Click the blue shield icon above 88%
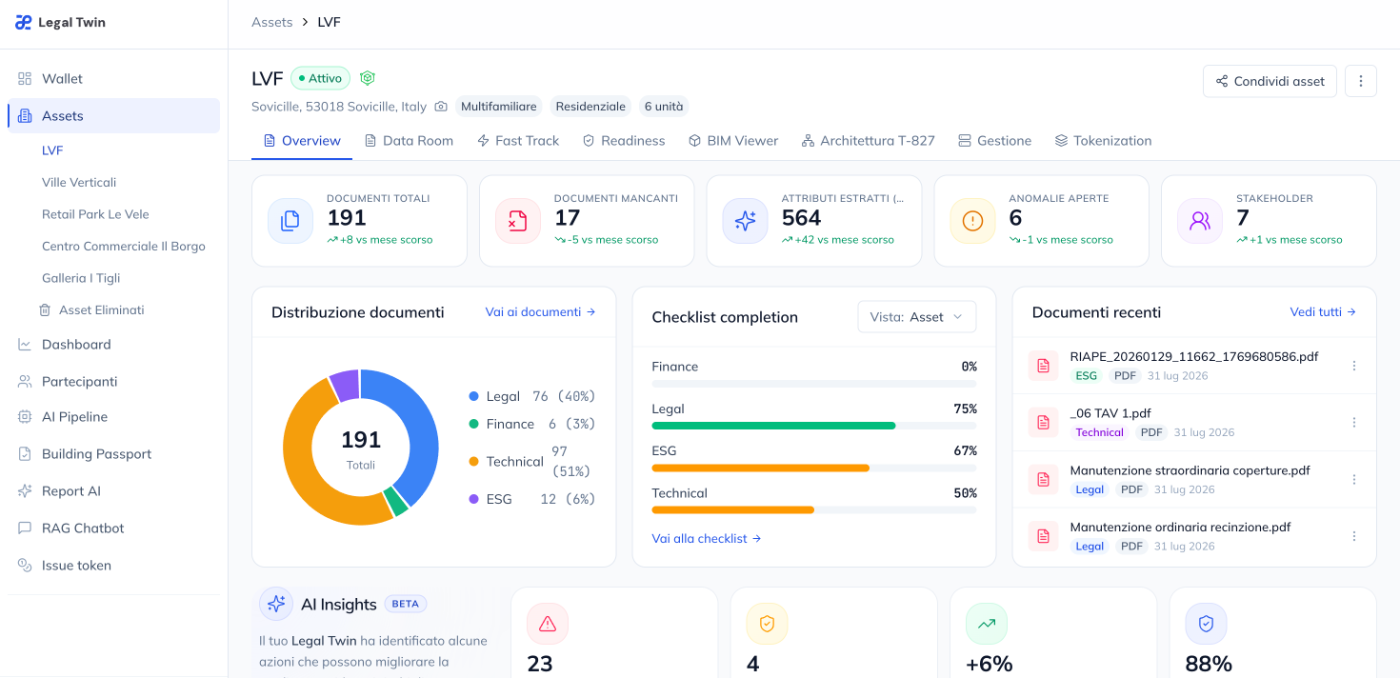The width and height of the screenshot is (1400, 678). tap(1206, 624)
